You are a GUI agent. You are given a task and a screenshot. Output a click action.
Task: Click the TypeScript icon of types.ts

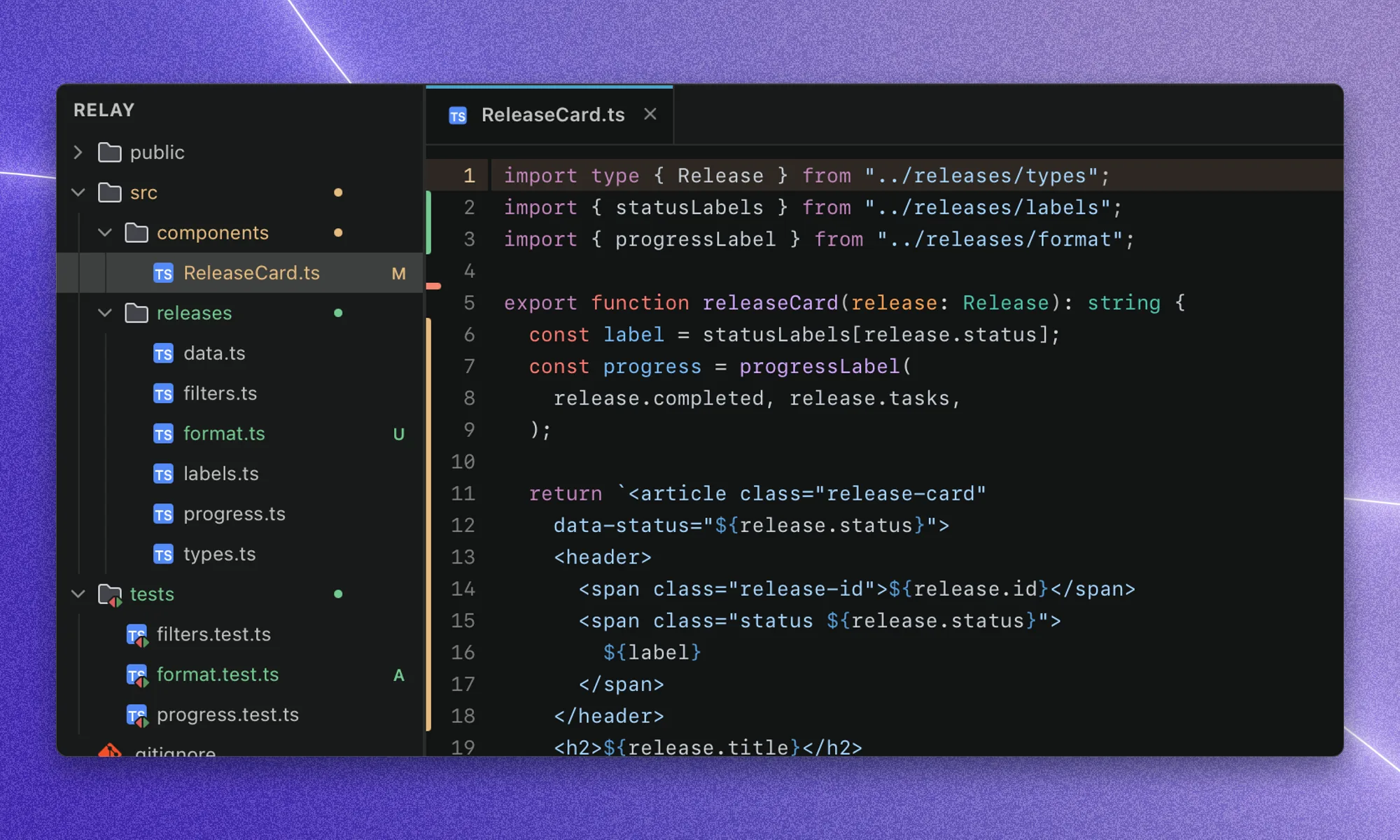click(163, 554)
